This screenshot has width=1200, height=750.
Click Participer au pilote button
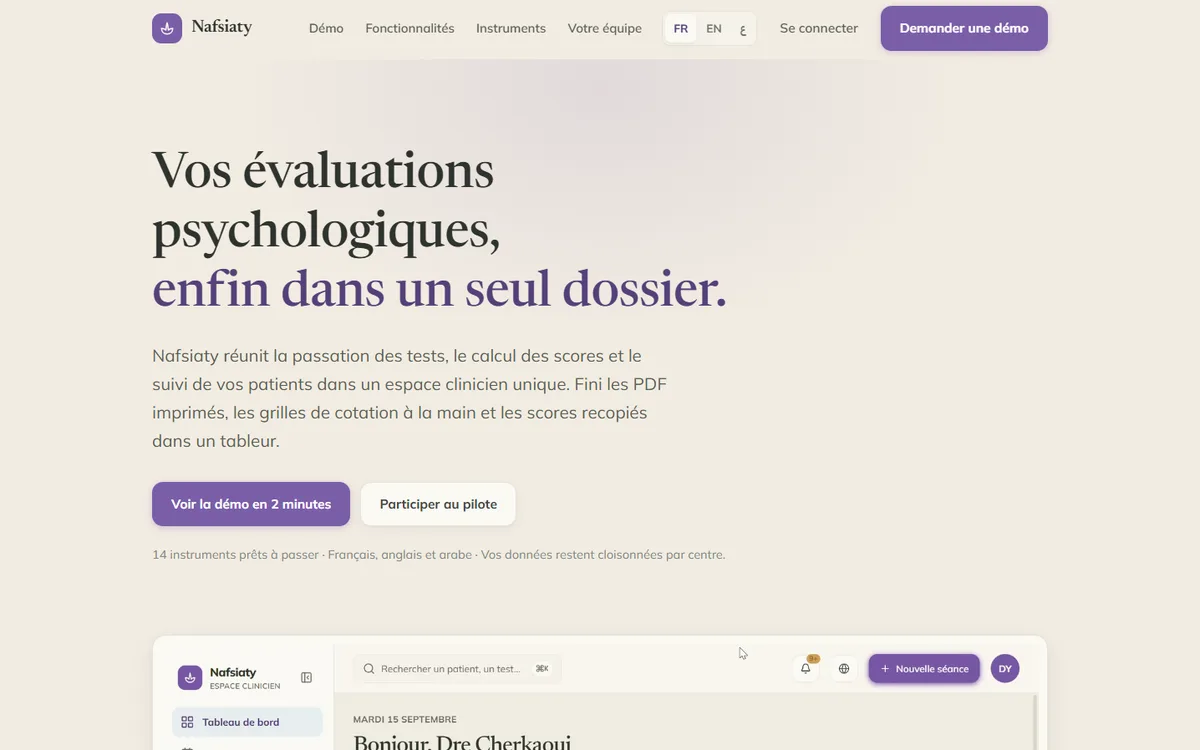[x=438, y=504]
